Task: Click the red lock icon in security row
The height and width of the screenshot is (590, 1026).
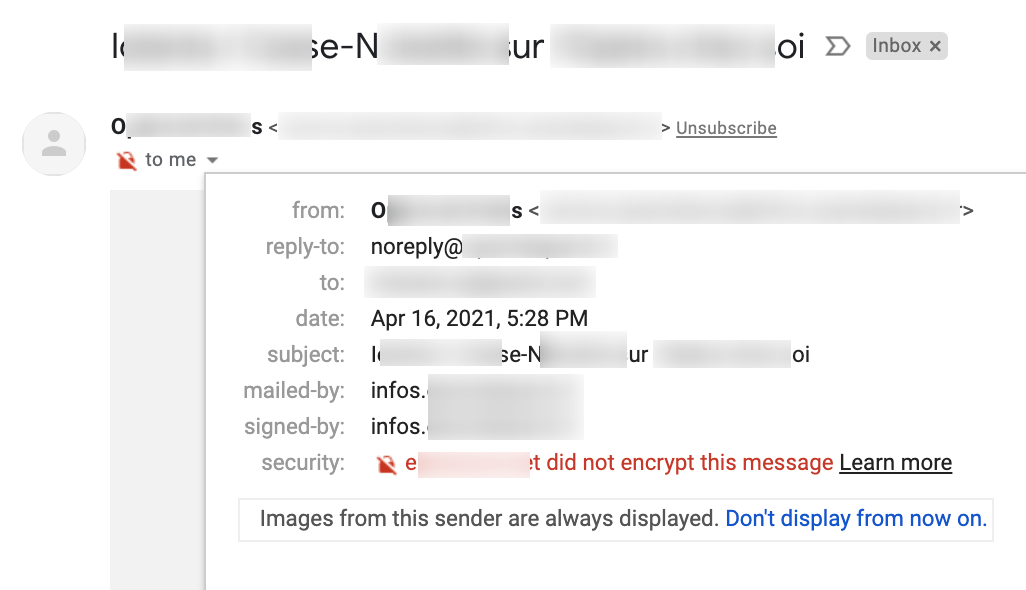Action: pos(386,464)
